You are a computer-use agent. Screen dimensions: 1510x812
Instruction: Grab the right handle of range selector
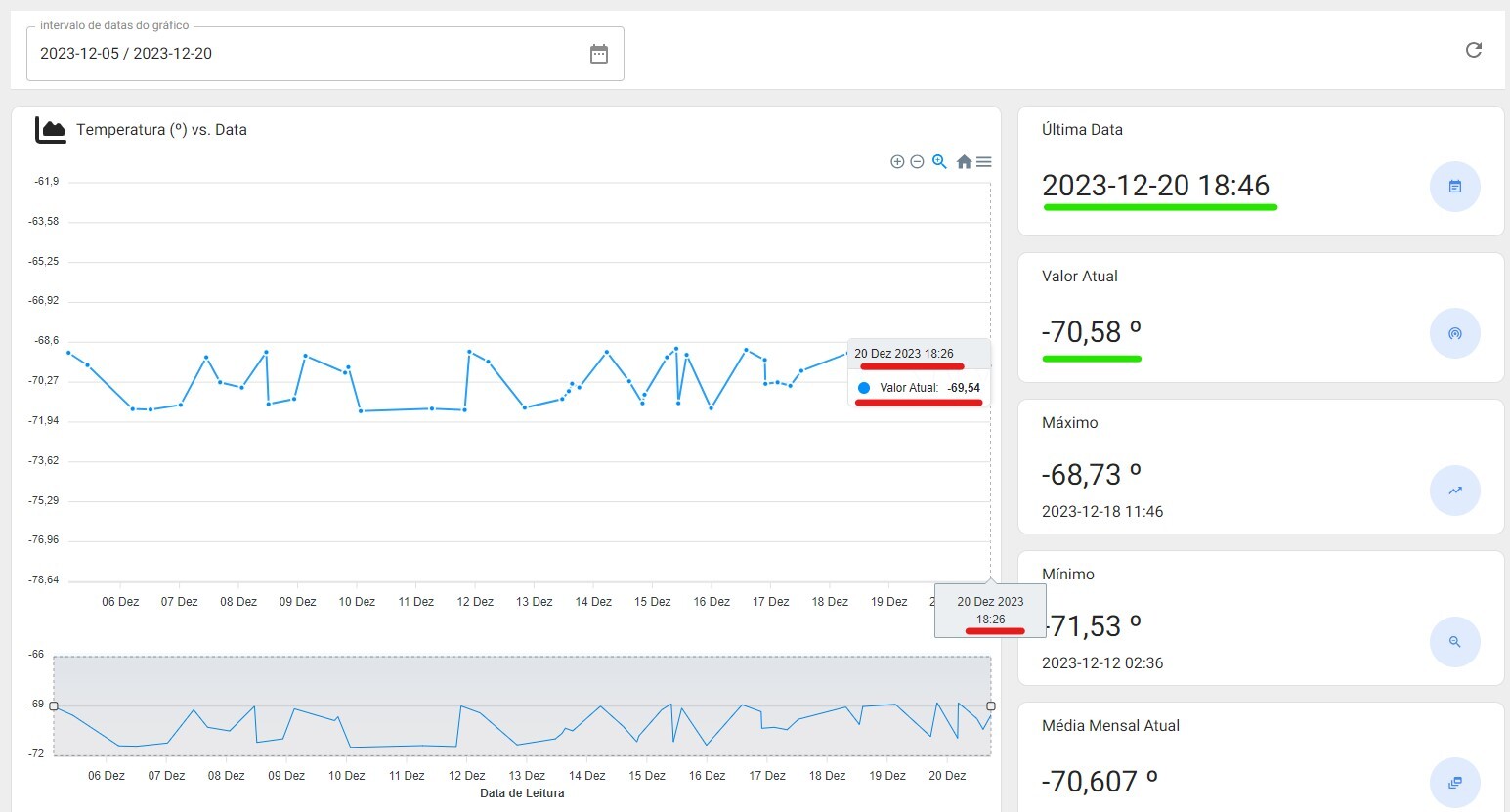(x=991, y=705)
